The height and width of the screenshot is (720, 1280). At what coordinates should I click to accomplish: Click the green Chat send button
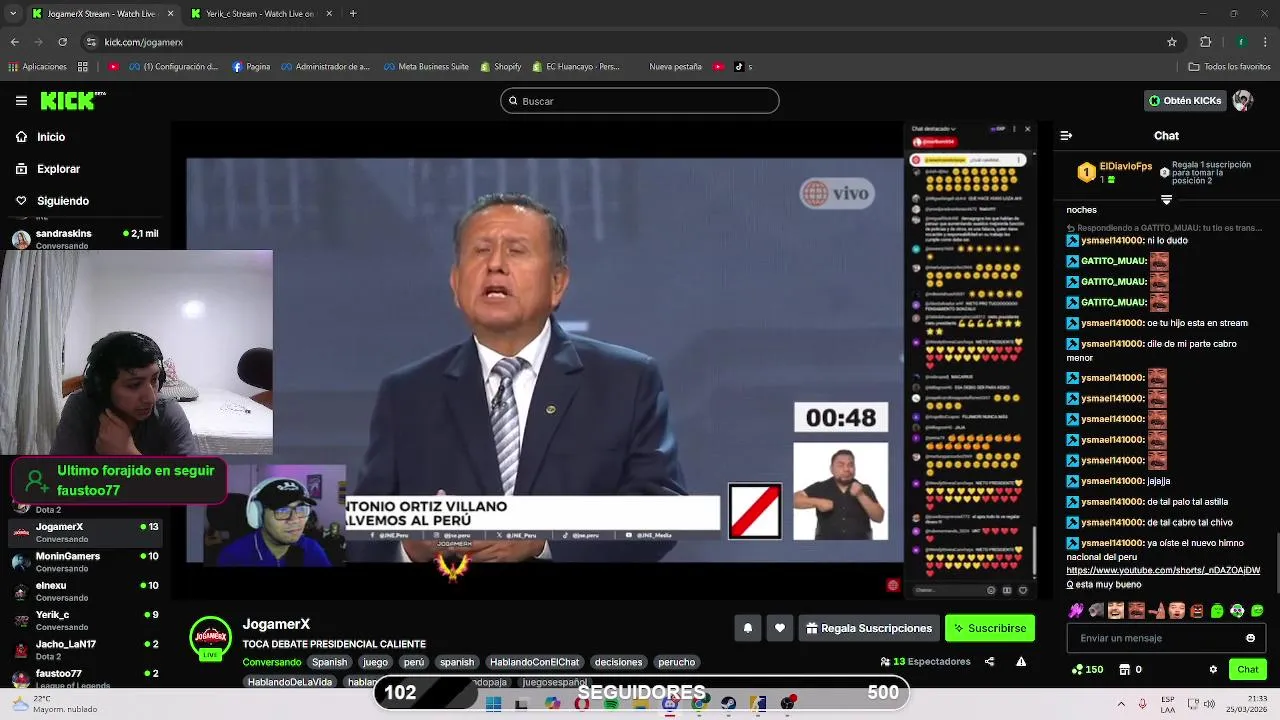[1248, 669]
